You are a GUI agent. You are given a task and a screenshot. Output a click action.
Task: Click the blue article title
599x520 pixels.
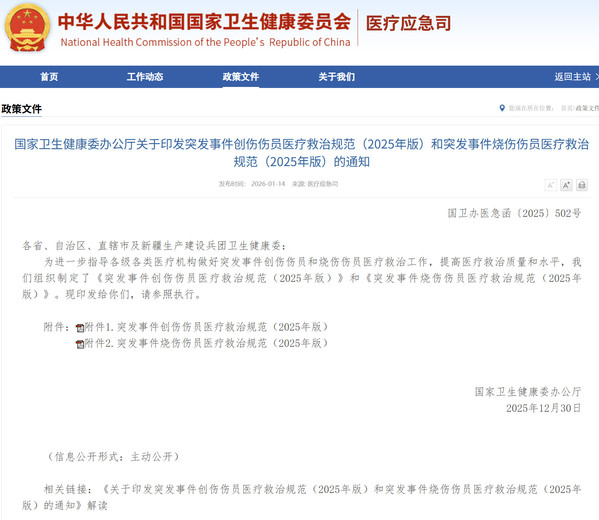pos(302,153)
